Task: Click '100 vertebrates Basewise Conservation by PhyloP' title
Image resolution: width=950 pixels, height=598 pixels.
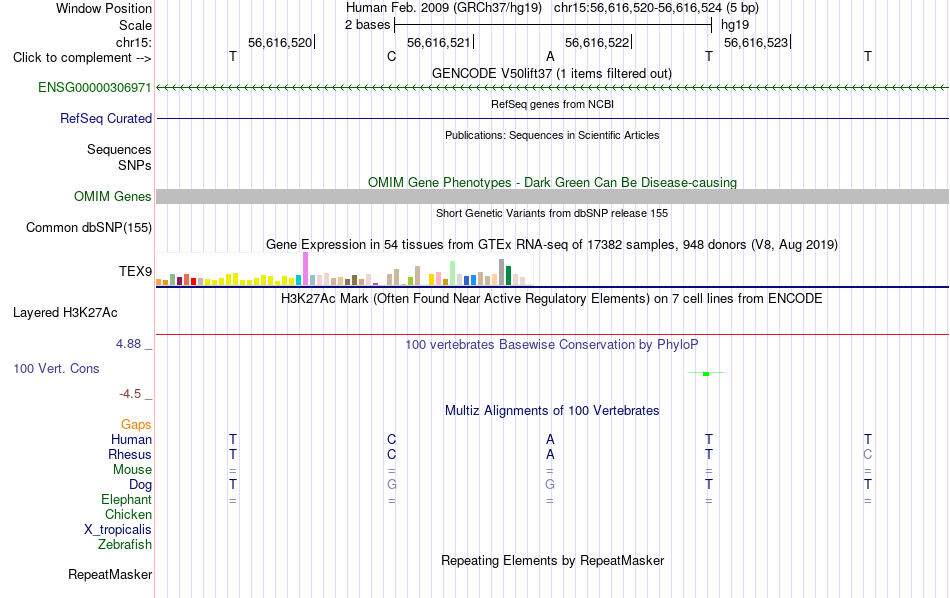Action: [x=552, y=344]
